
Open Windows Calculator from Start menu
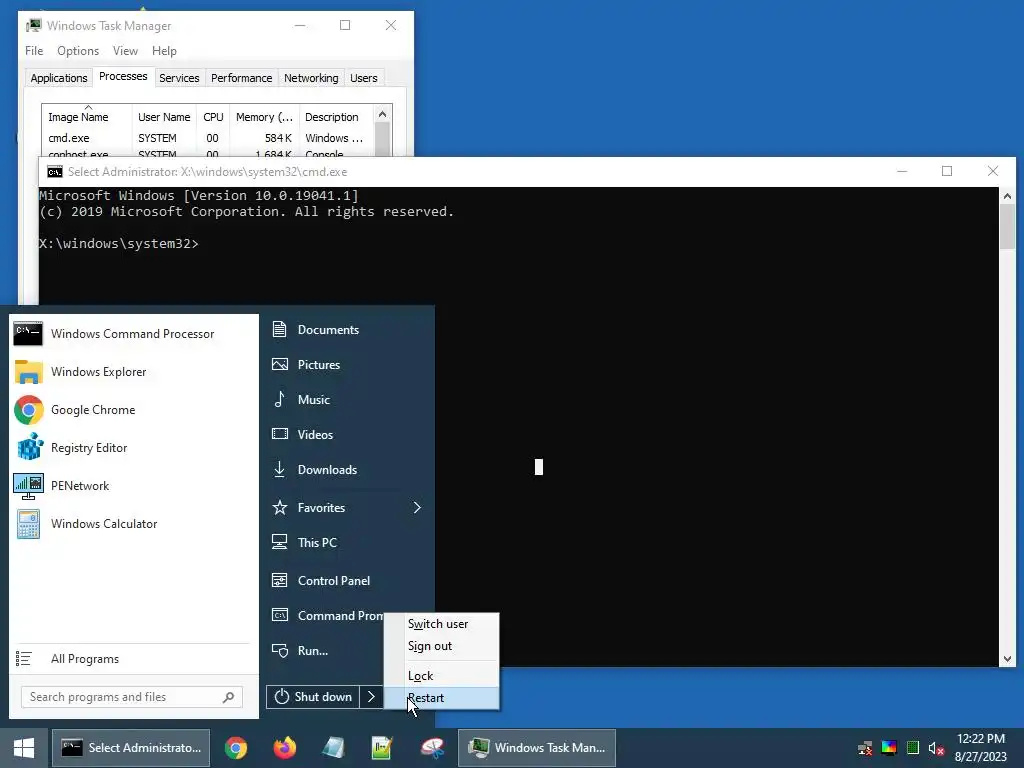click(x=133, y=524)
